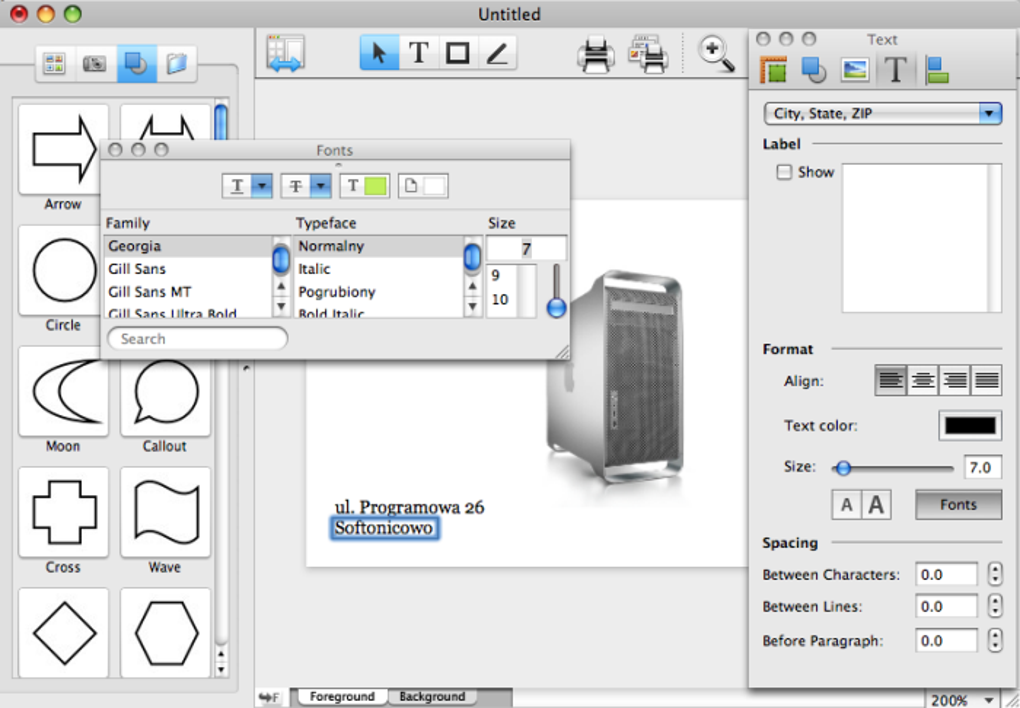Click the Fonts button
This screenshot has height=708, width=1020.
point(957,505)
